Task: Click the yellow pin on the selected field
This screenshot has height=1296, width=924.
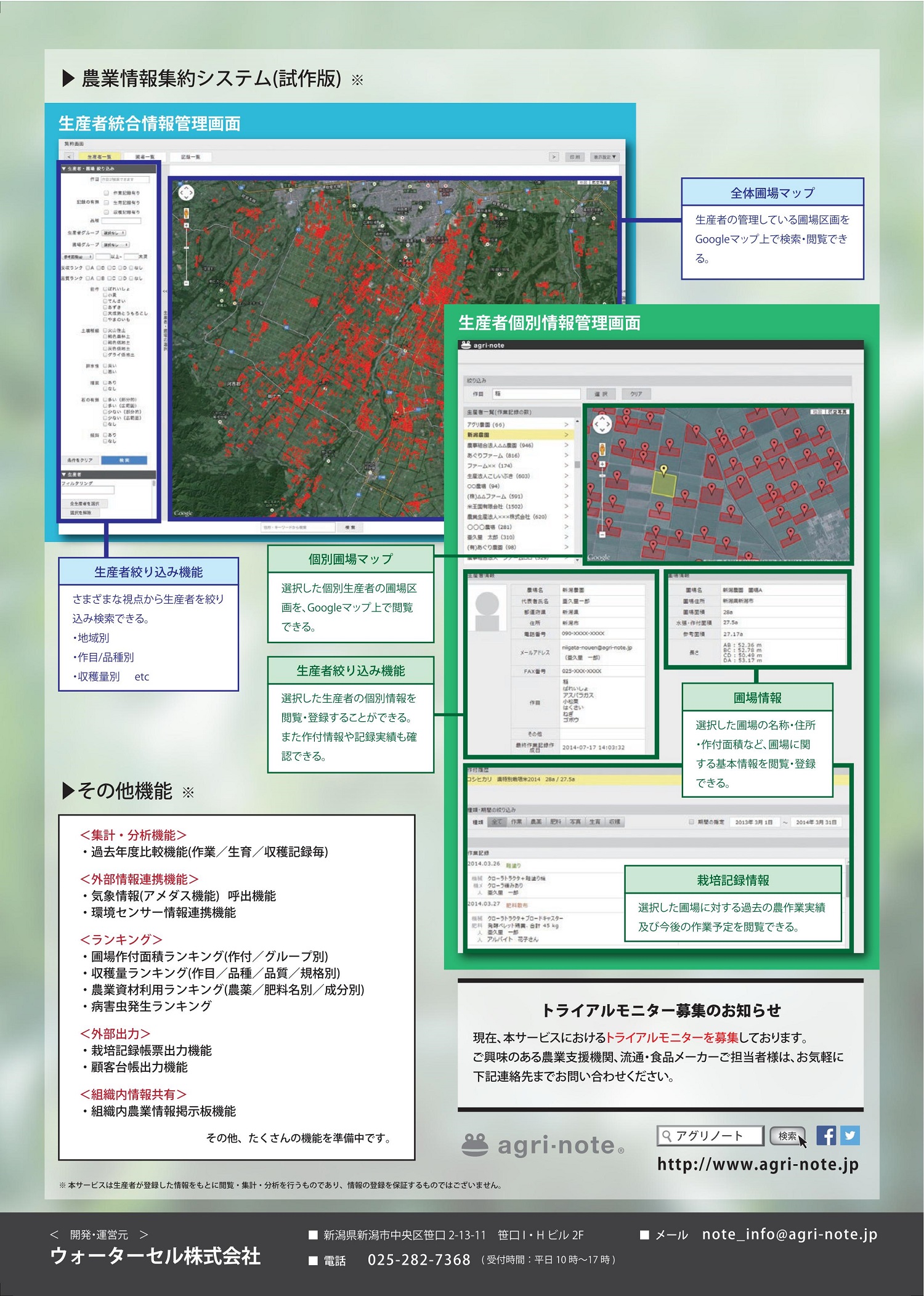Action: click(663, 471)
